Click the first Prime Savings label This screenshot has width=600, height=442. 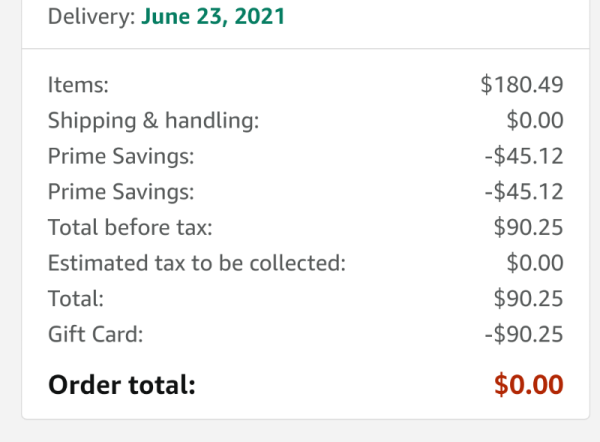(121, 157)
